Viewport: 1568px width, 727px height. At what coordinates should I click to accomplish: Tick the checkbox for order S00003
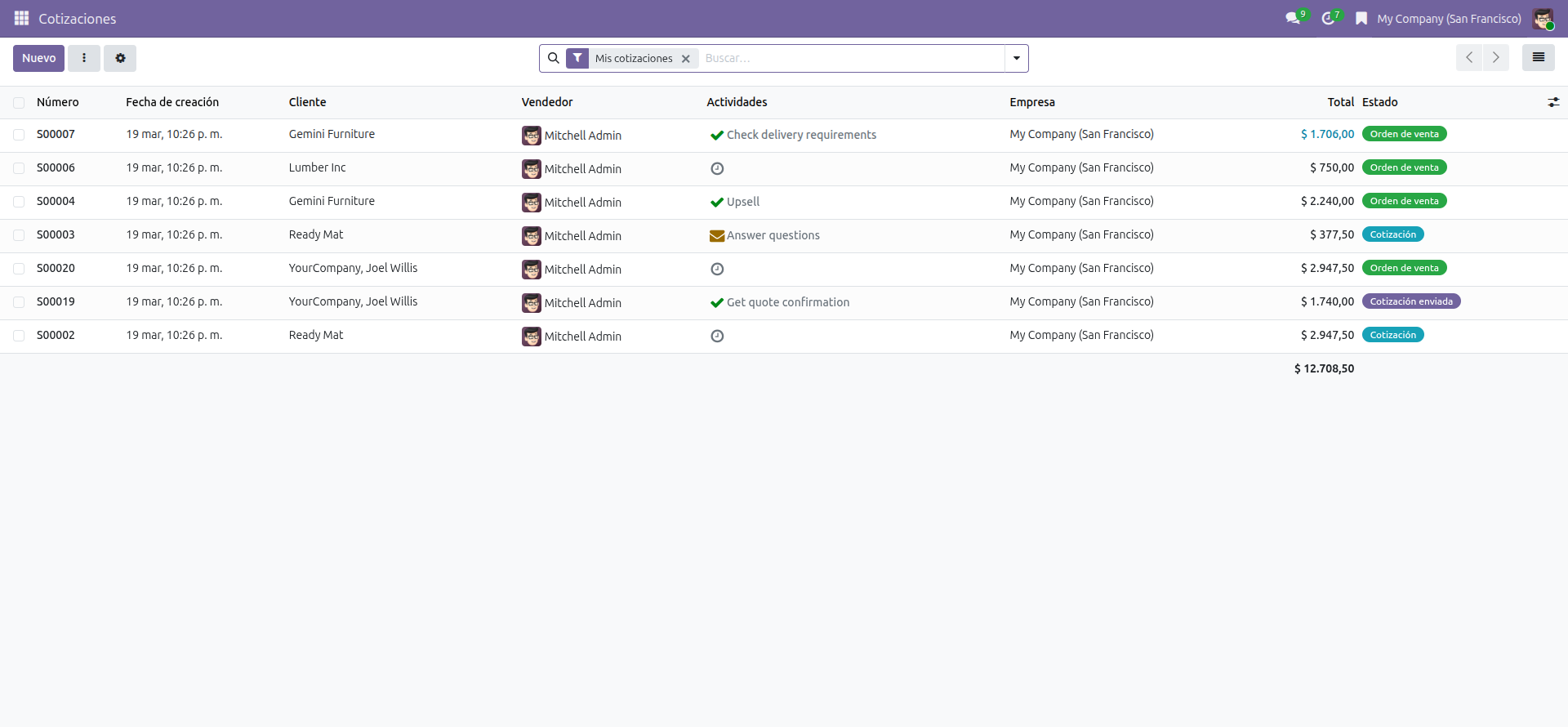[19, 235]
